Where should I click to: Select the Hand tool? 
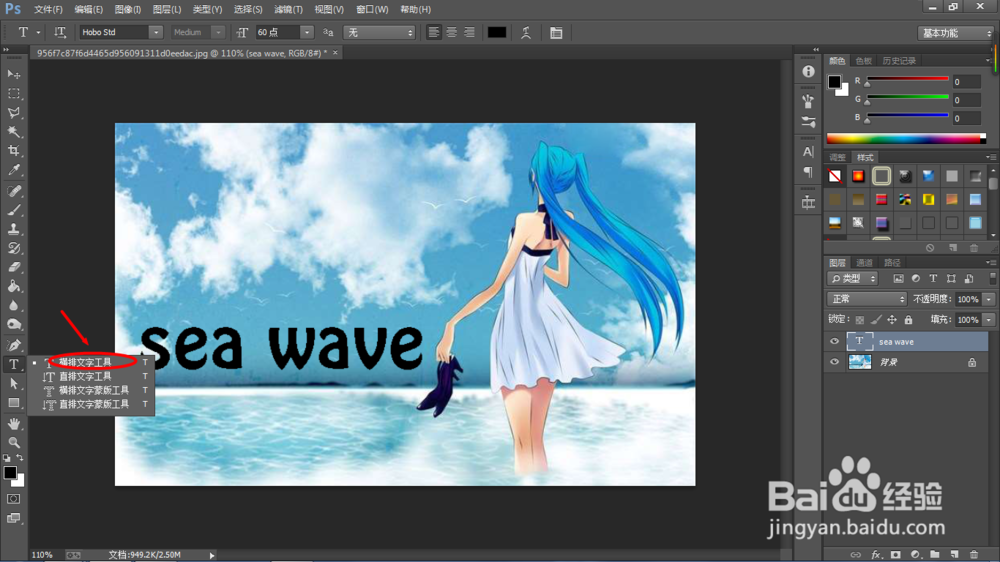pos(13,424)
